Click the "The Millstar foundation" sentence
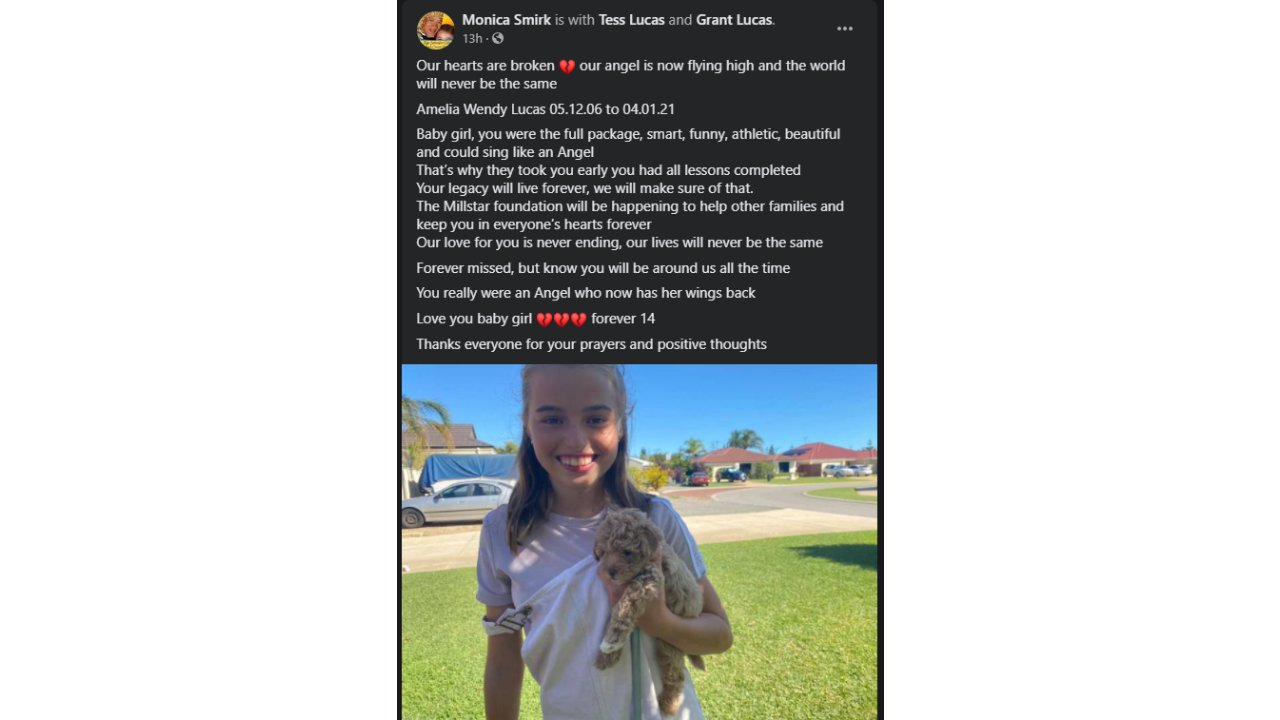 (x=630, y=215)
